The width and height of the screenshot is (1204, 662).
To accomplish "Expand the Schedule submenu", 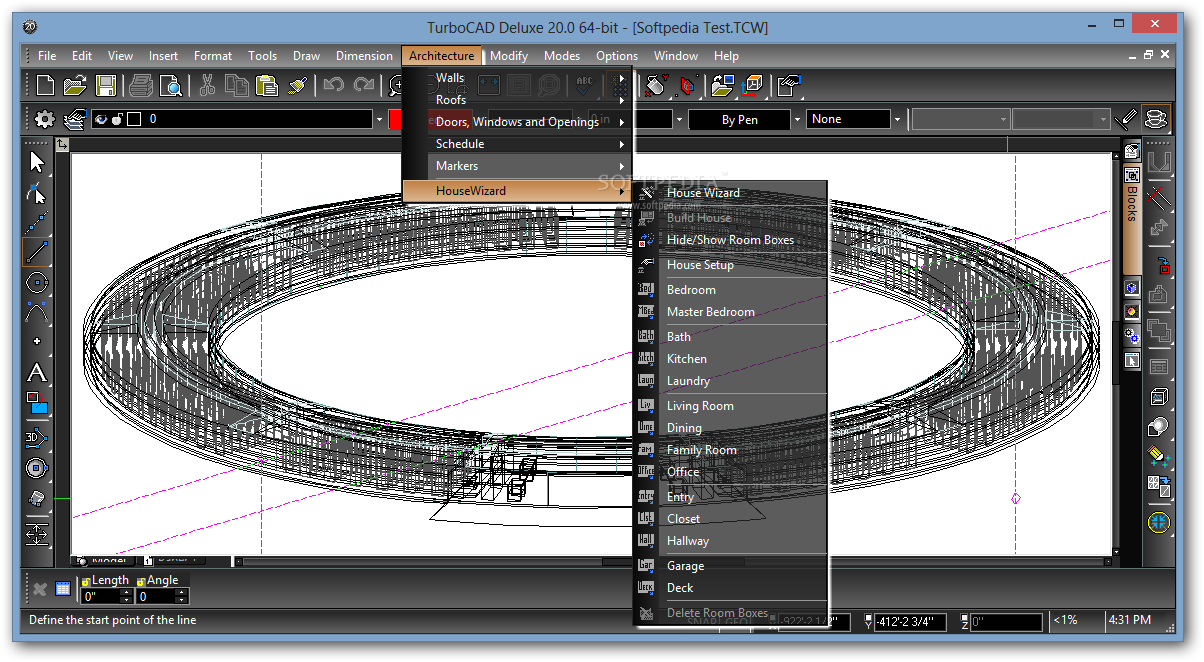I will coord(517,144).
